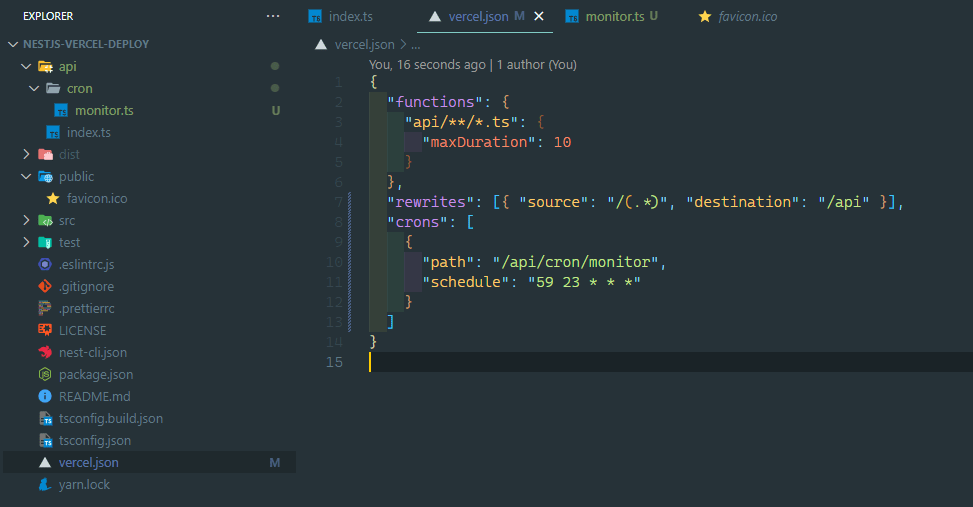973x507 pixels.
Task: Collapse the api folder chevron
Action: (x=26, y=66)
